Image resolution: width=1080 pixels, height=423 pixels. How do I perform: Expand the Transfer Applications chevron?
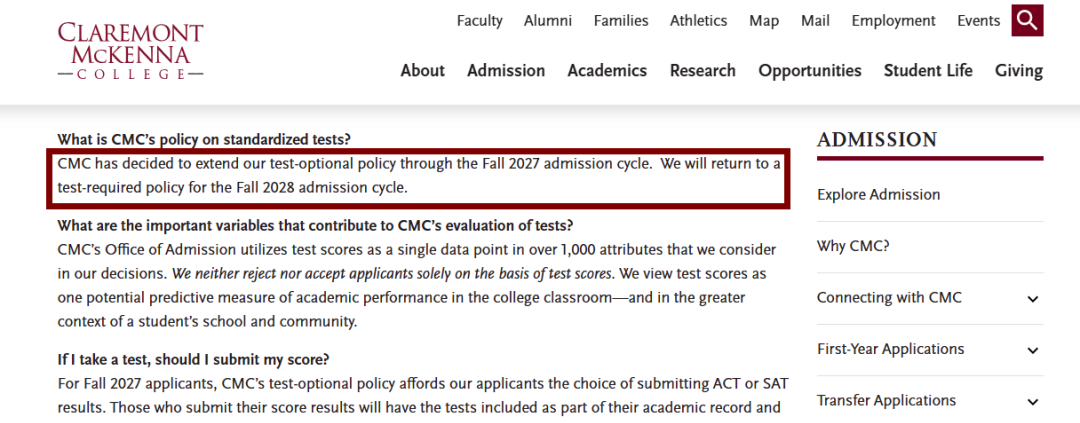(1032, 402)
